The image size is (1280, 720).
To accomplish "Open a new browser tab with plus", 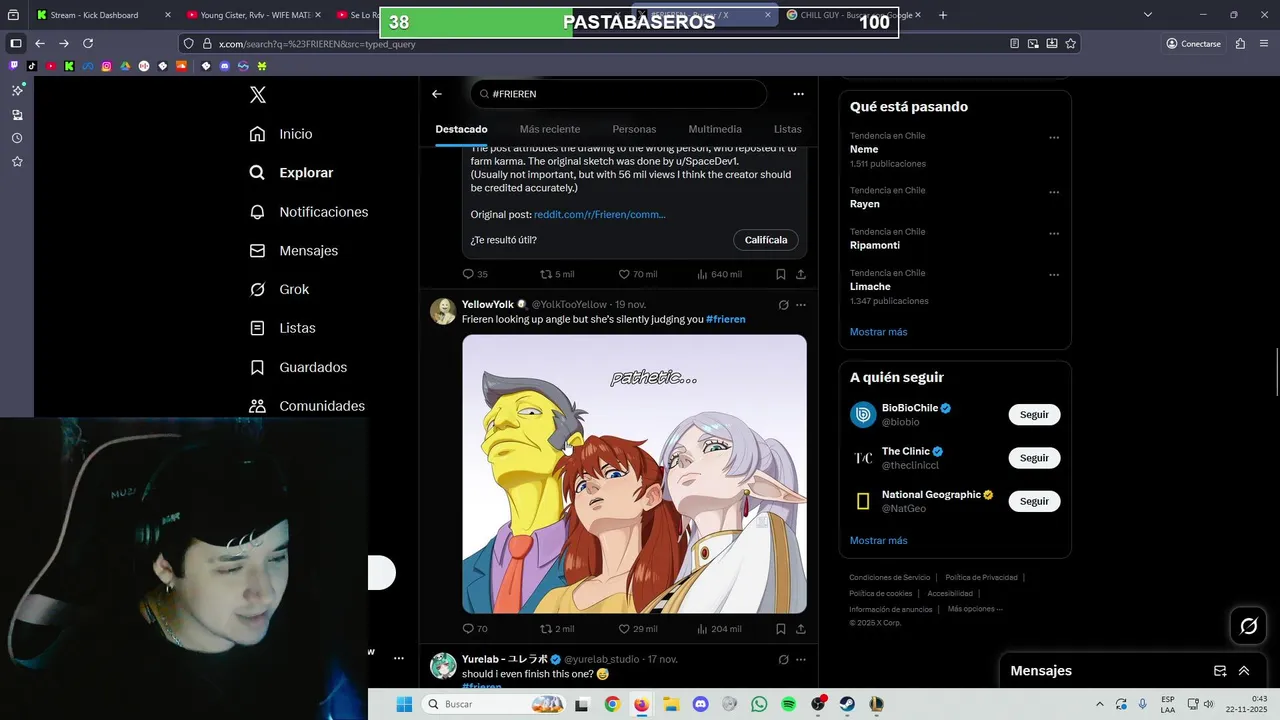I will (x=942, y=15).
